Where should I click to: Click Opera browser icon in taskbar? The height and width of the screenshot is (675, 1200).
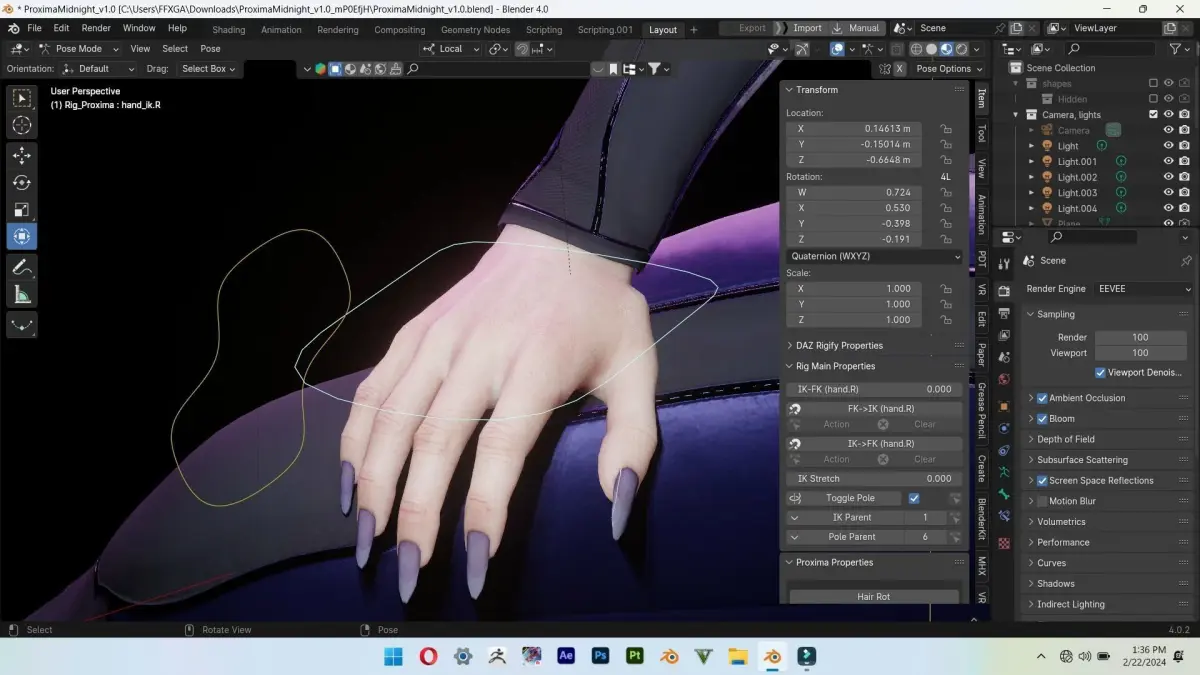[428, 656]
